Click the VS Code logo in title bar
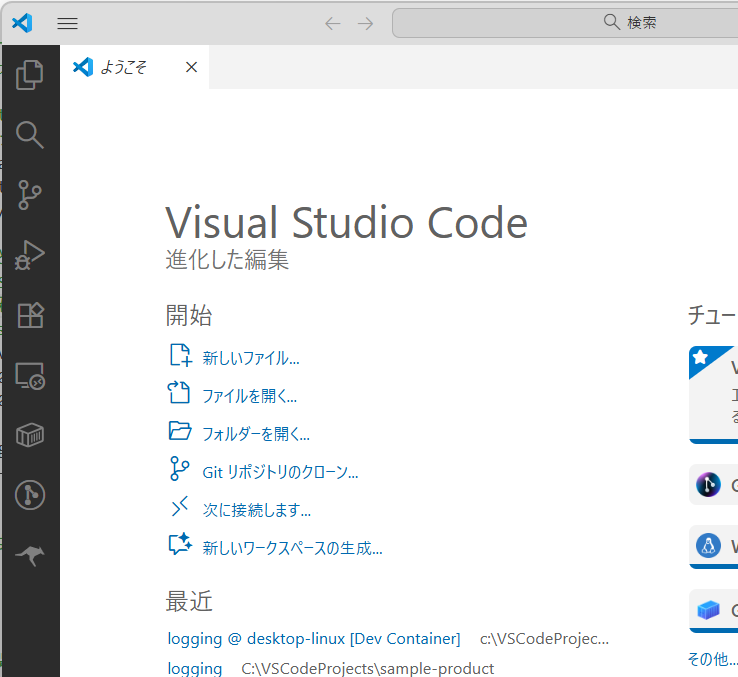The width and height of the screenshot is (738, 677). coord(22,23)
